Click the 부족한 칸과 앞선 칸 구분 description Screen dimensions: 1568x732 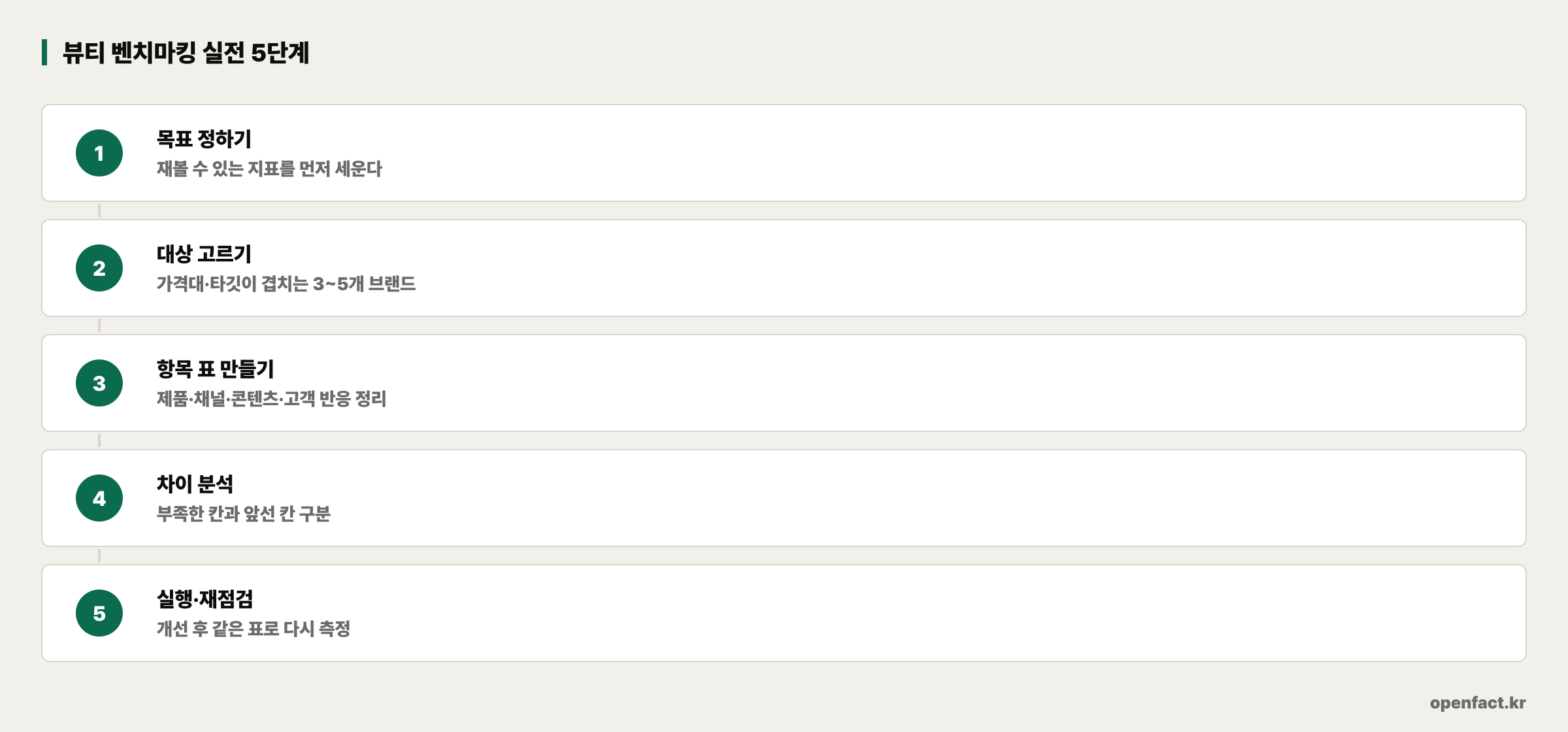click(244, 514)
